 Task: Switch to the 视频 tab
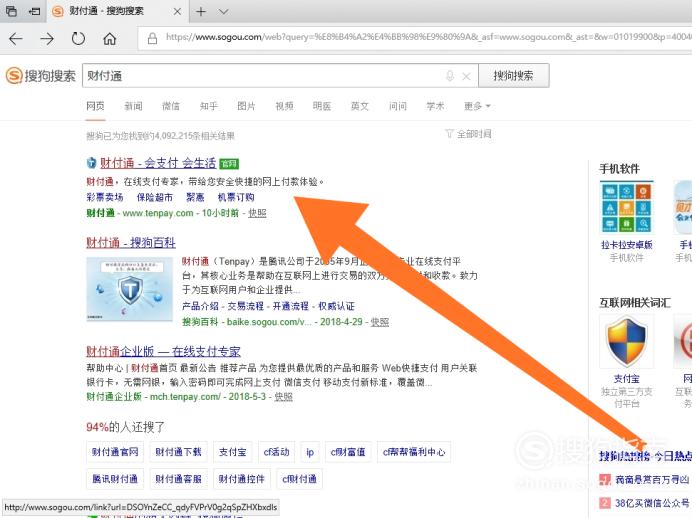click(284, 106)
